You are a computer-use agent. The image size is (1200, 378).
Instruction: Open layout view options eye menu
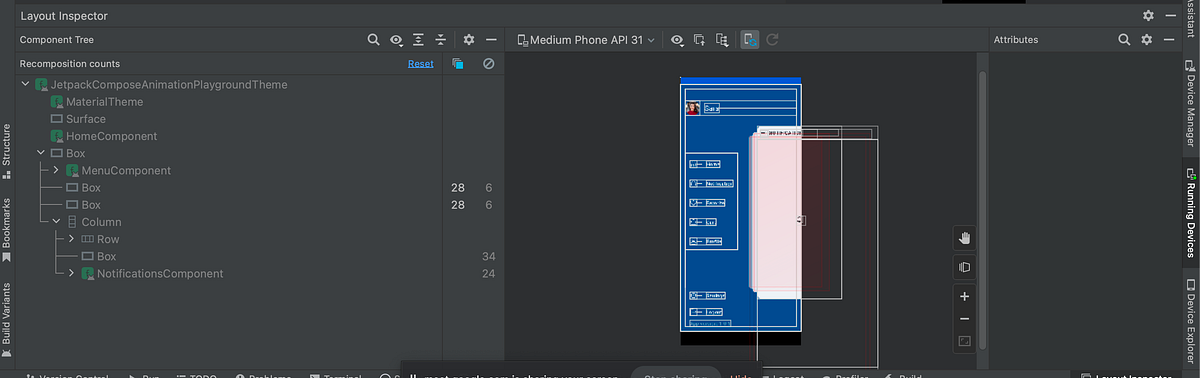[x=678, y=40]
